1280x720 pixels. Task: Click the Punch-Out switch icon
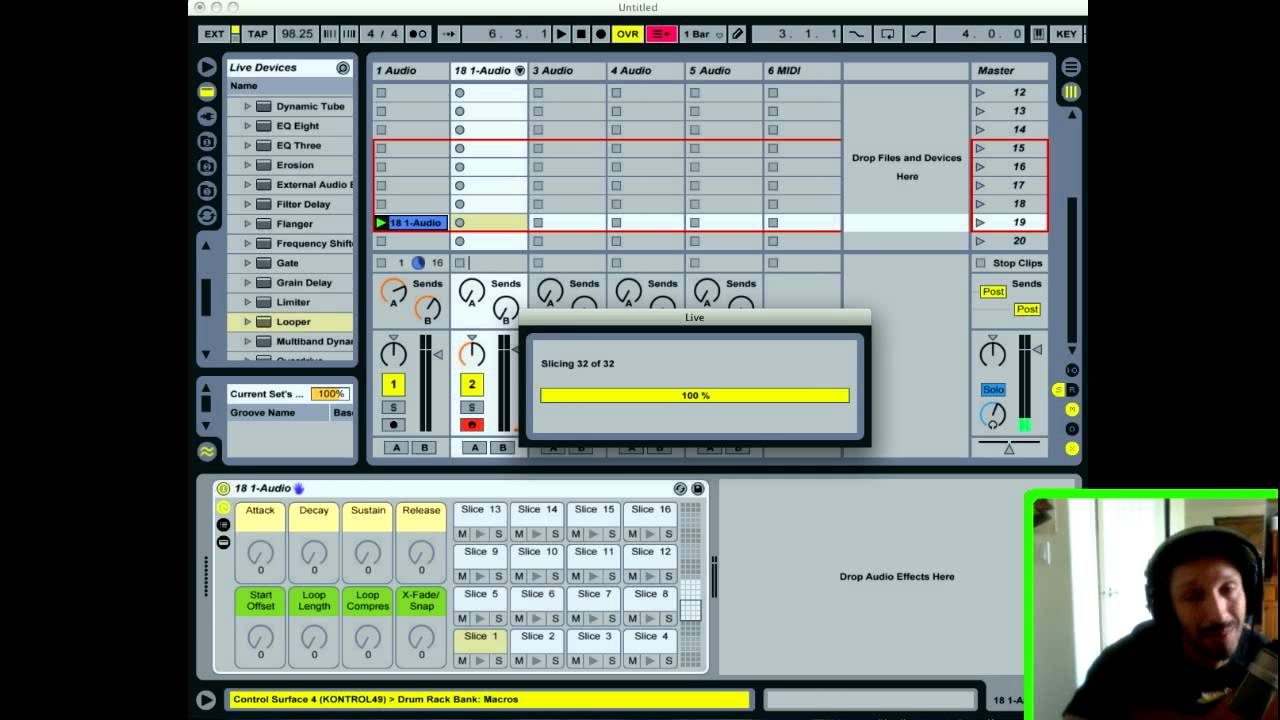click(919, 34)
